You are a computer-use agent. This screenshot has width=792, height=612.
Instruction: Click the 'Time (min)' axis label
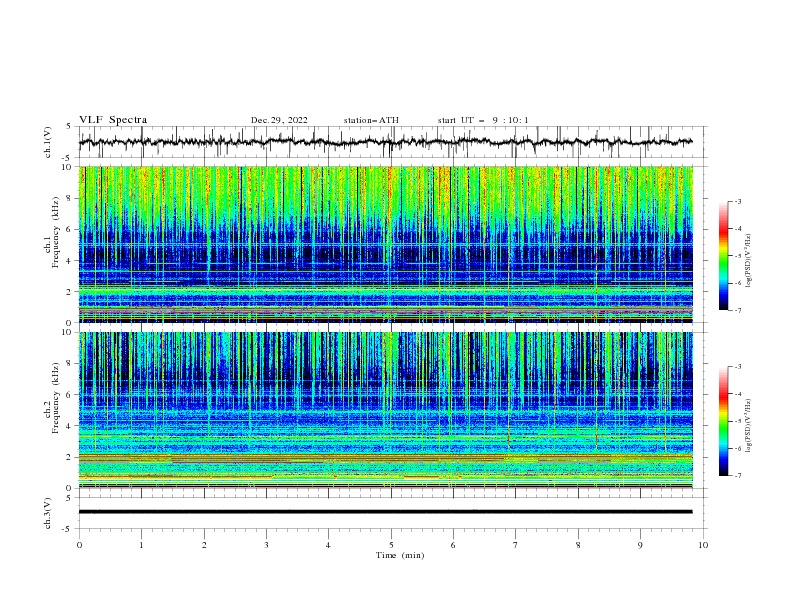point(400,555)
